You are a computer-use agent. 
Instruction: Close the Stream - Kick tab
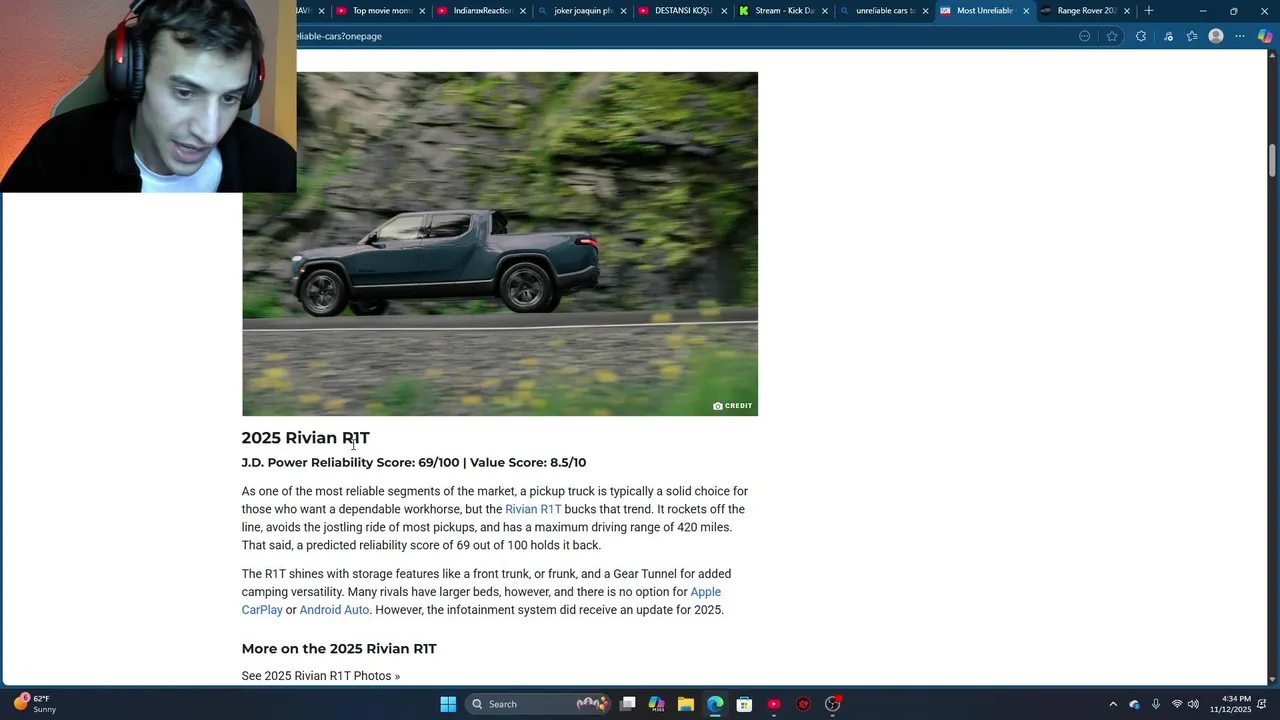825,11
